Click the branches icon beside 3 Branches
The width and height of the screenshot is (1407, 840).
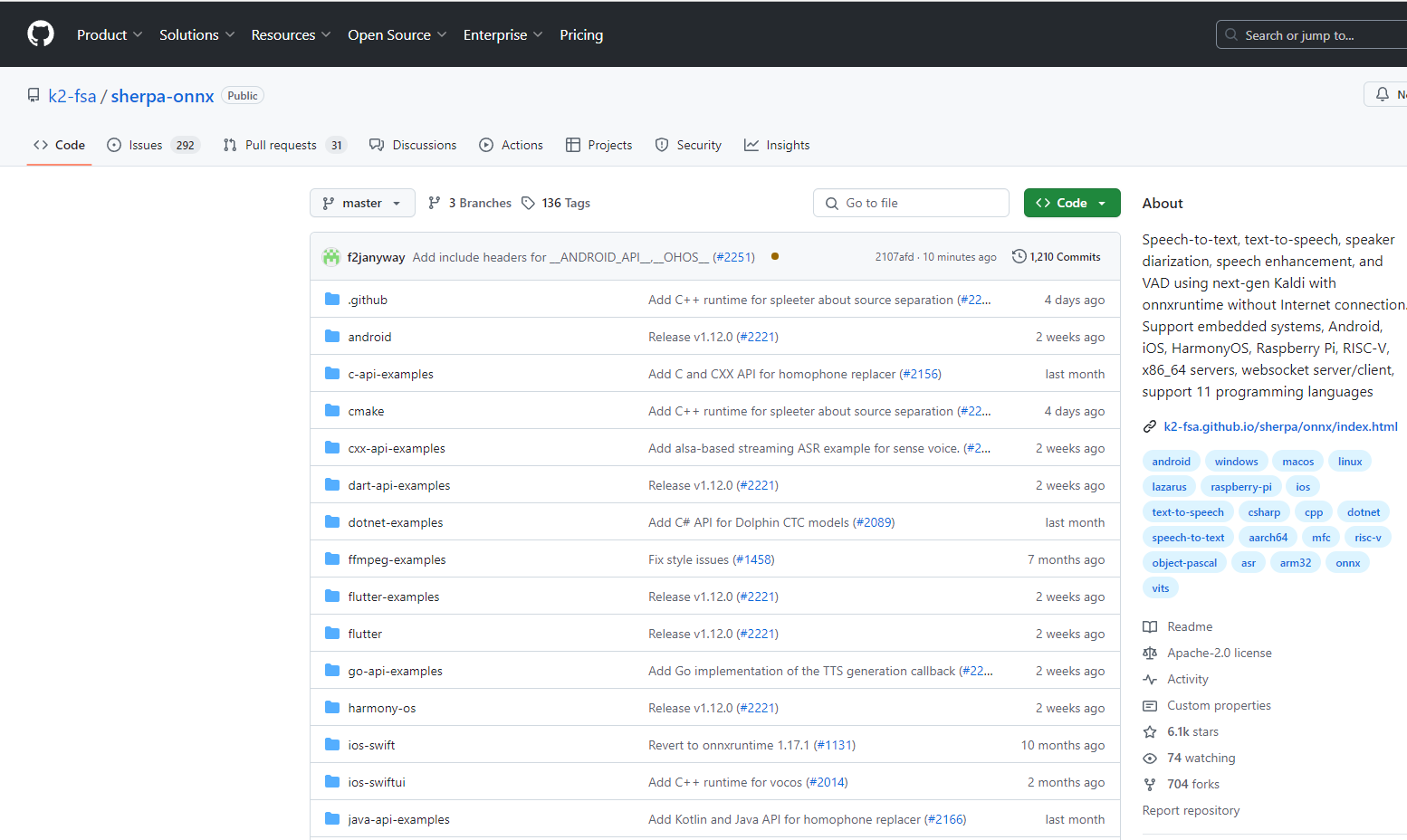pos(435,203)
